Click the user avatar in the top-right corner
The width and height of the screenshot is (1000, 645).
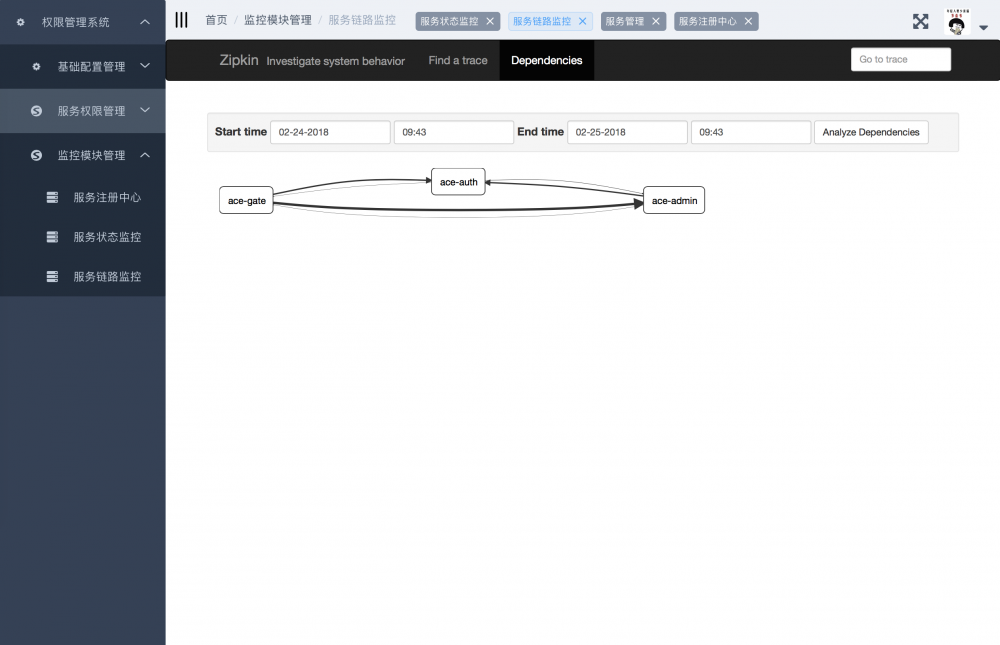[x=957, y=20]
